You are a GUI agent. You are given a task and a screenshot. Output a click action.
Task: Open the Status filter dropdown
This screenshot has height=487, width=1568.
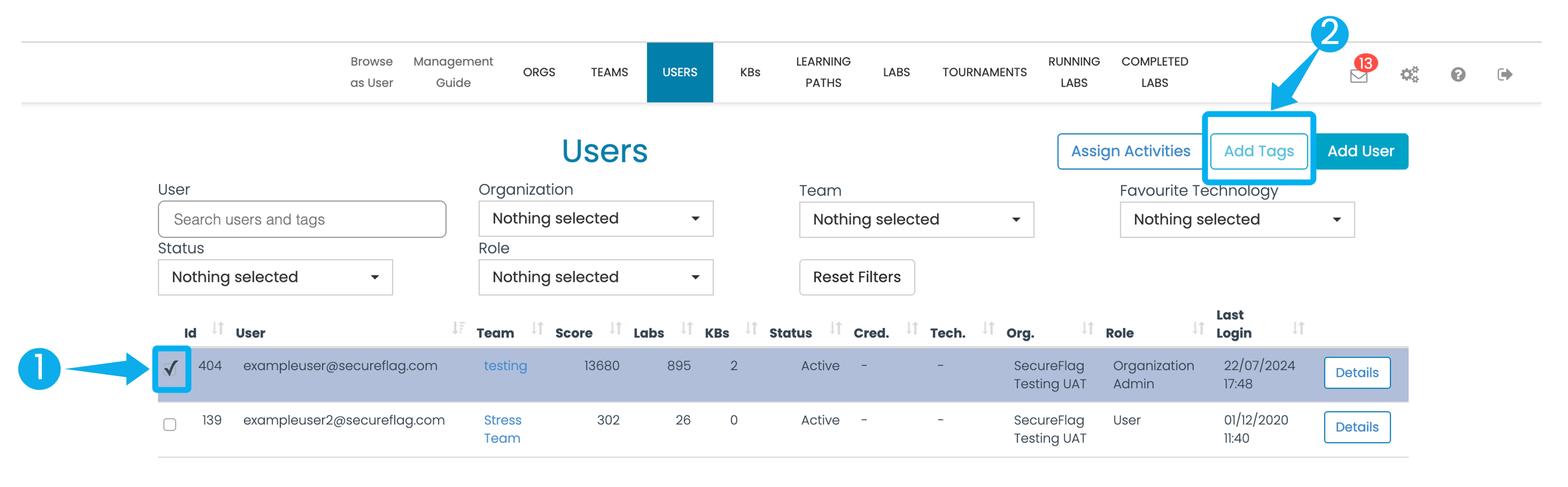pos(275,278)
